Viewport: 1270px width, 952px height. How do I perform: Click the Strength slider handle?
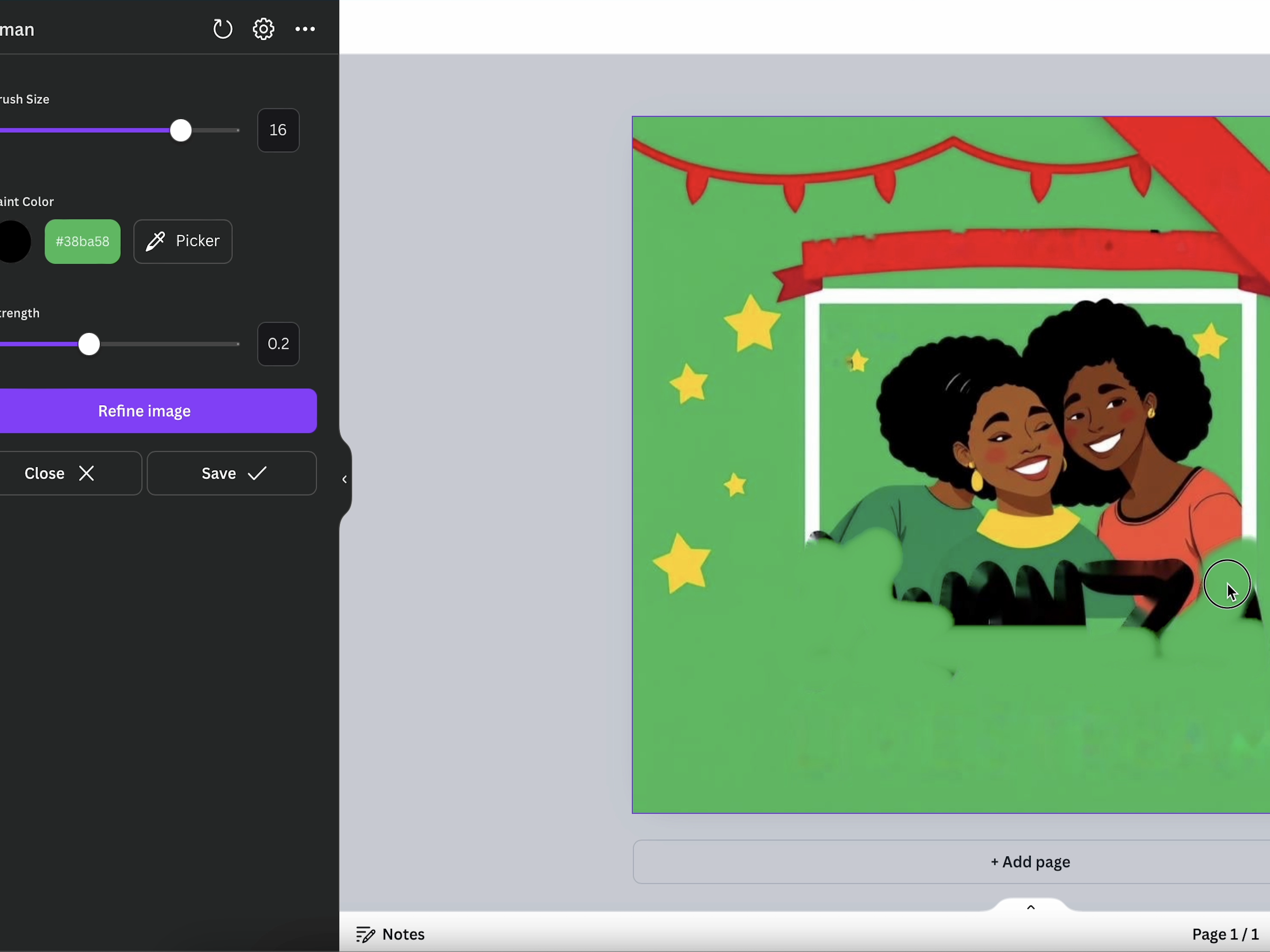89,344
